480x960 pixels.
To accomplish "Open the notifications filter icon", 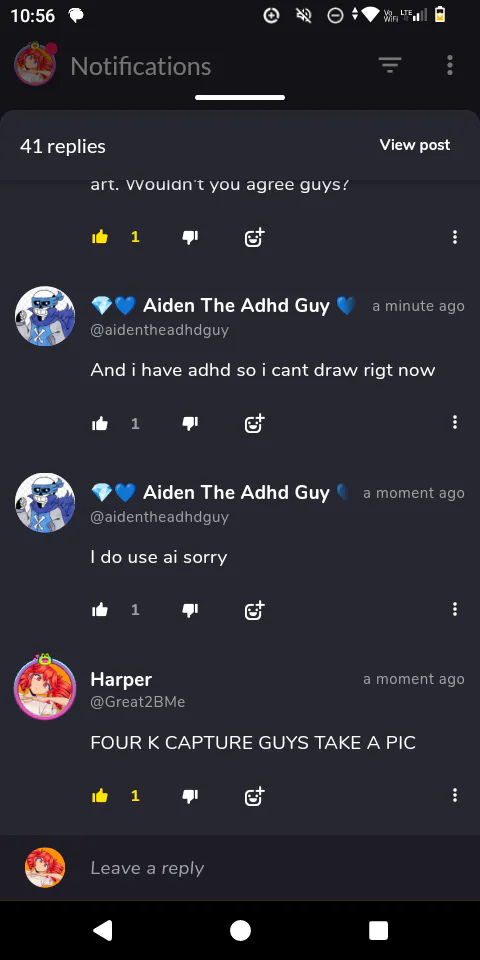I will pyautogui.click(x=389, y=65).
